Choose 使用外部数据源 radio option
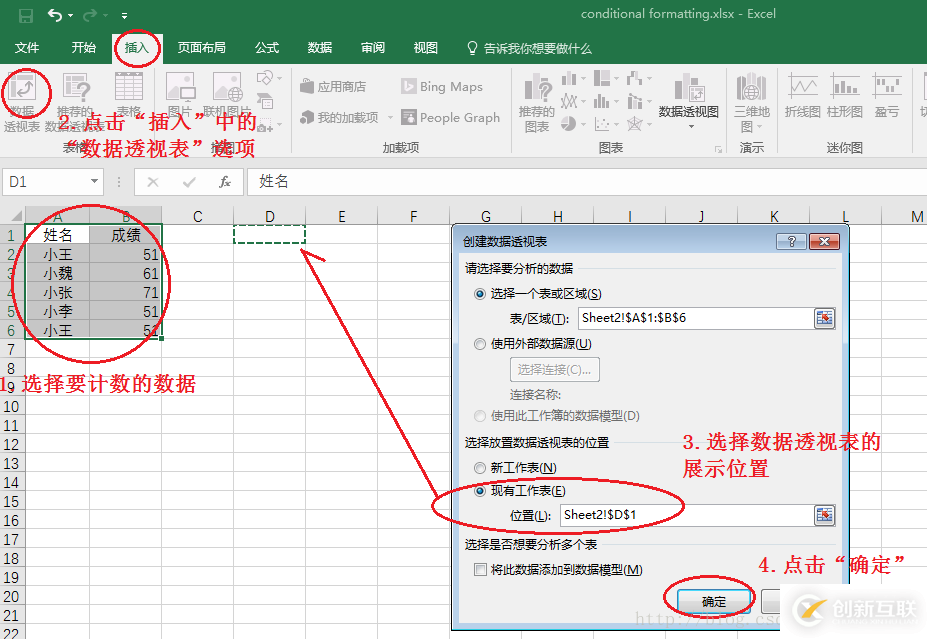The image size is (927, 639). point(480,343)
